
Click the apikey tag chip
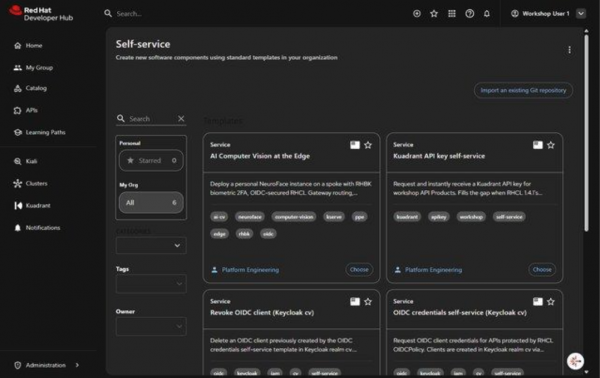pyautogui.click(x=439, y=217)
